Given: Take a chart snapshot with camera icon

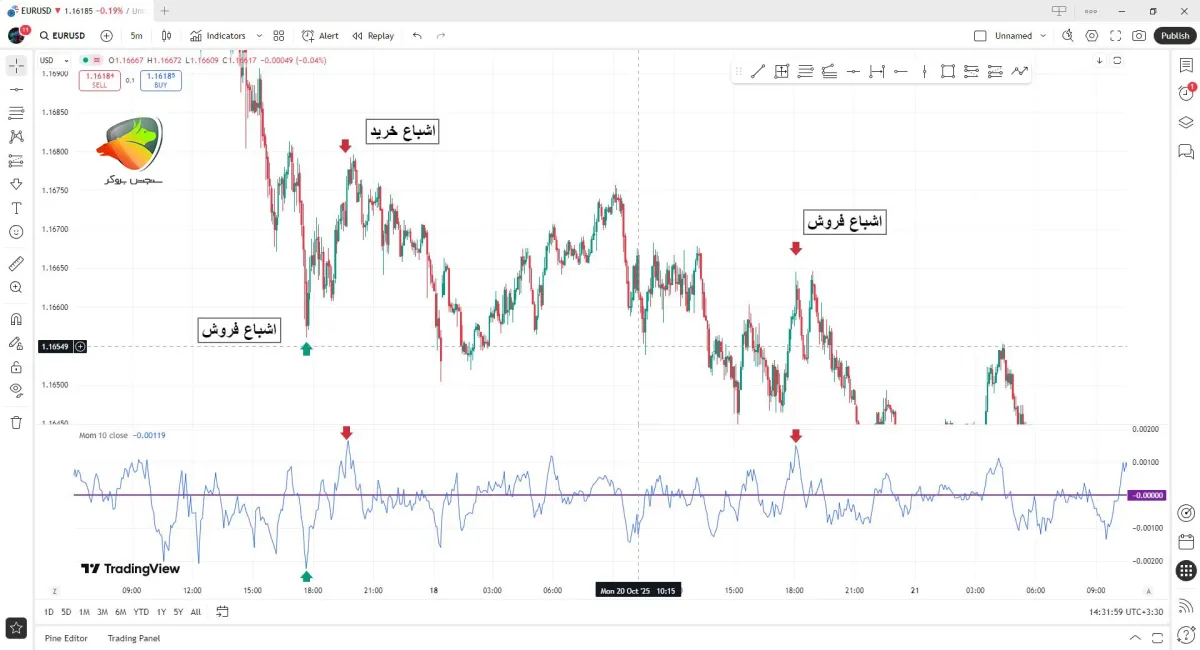Looking at the screenshot, I should pyautogui.click(x=1139, y=36).
